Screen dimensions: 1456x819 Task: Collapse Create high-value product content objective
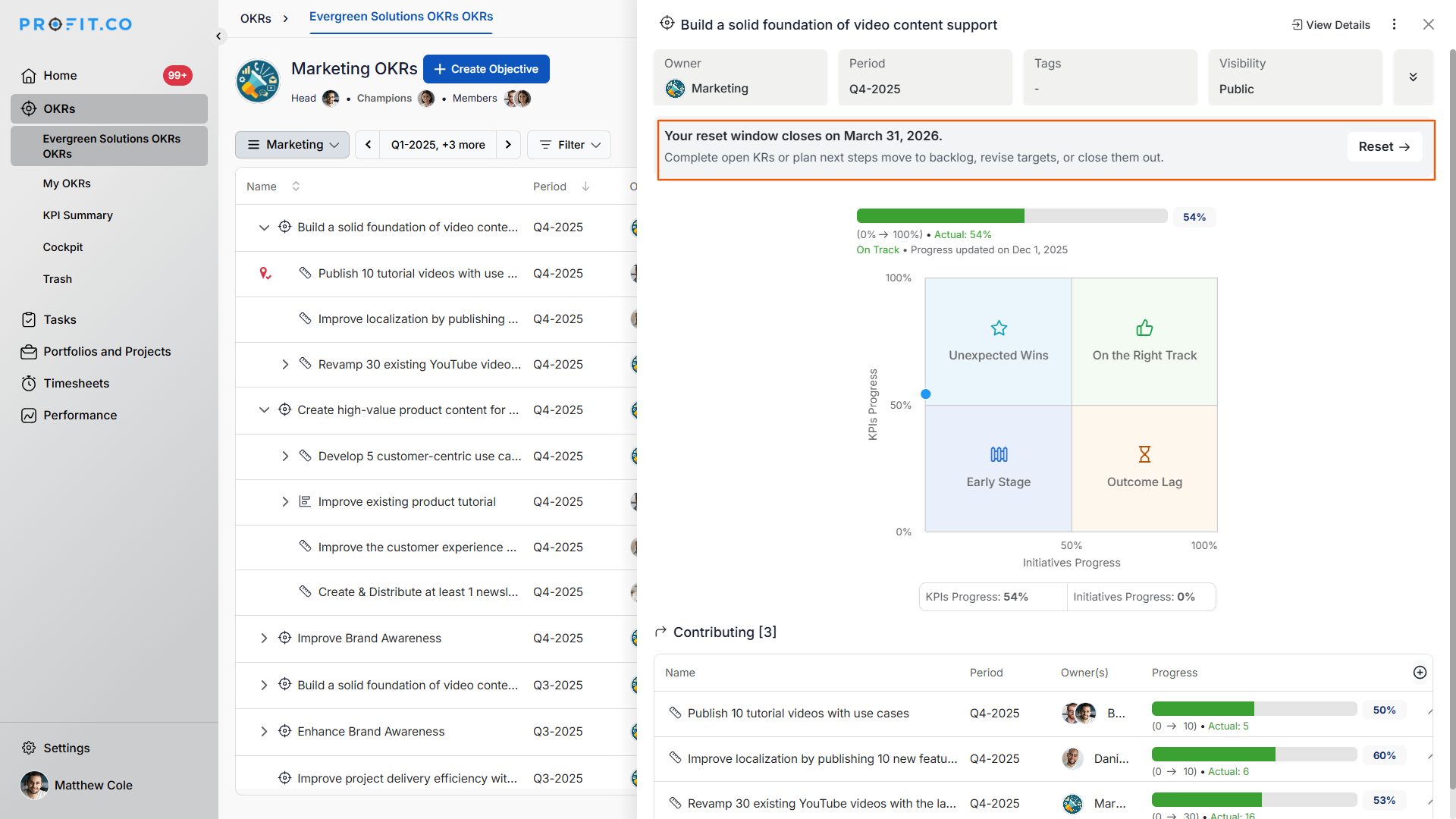pyautogui.click(x=264, y=410)
